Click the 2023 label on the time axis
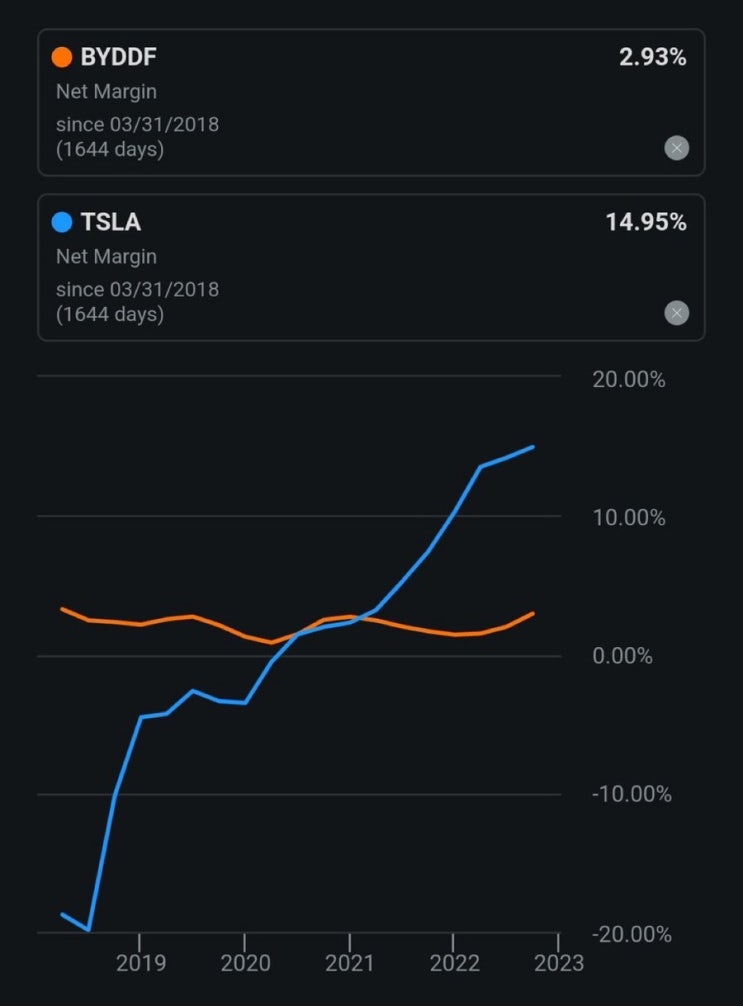The height and width of the screenshot is (1006, 743). pyautogui.click(x=558, y=964)
